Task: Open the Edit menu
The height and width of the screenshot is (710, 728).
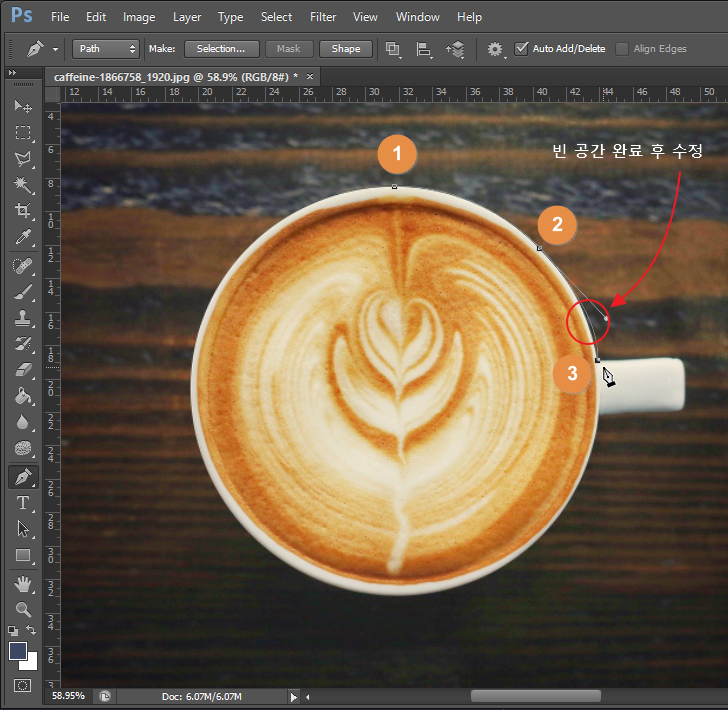Action: (x=96, y=17)
